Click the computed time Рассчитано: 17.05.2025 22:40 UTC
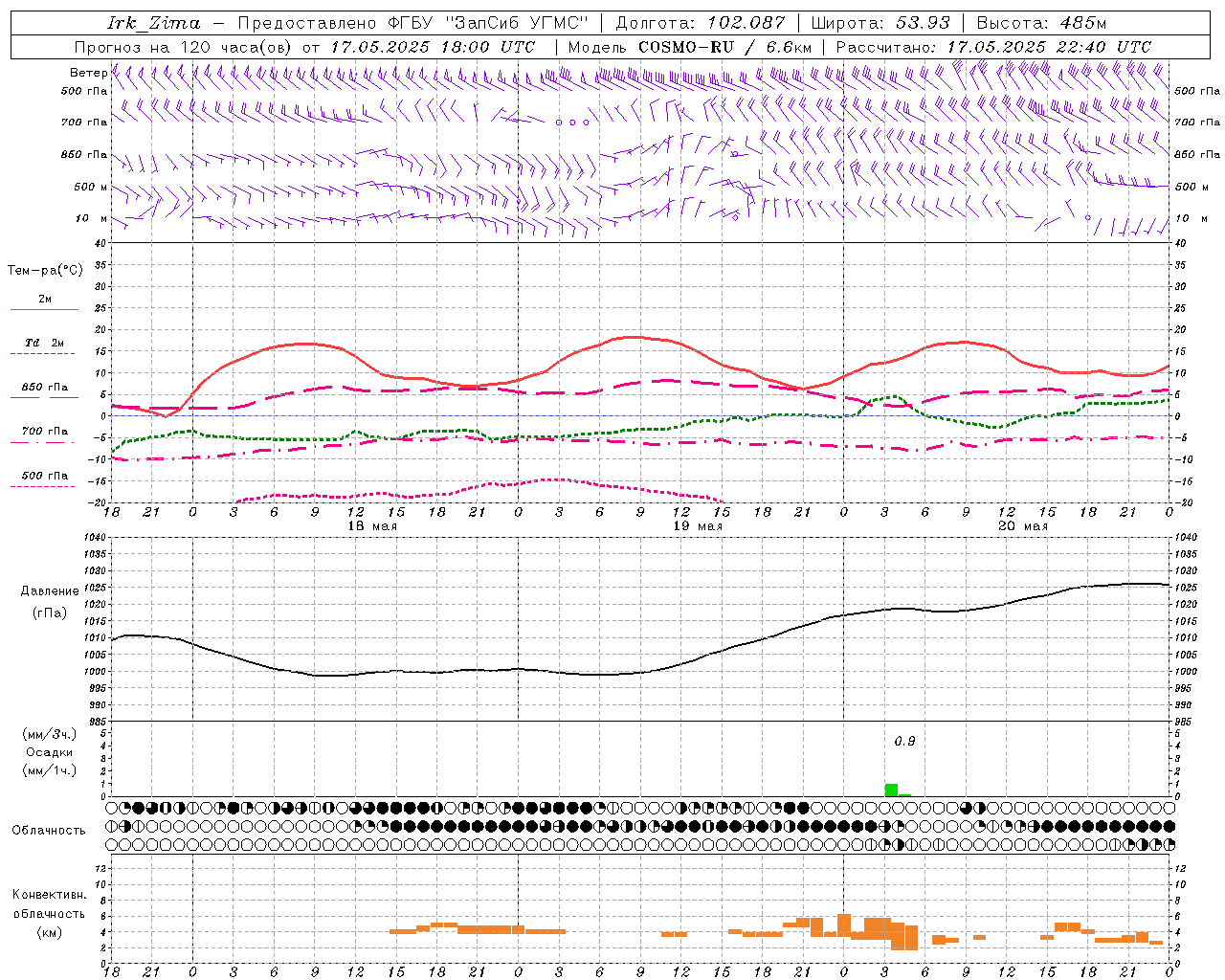This screenshot has width=1225, height=980. tap(993, 47)
